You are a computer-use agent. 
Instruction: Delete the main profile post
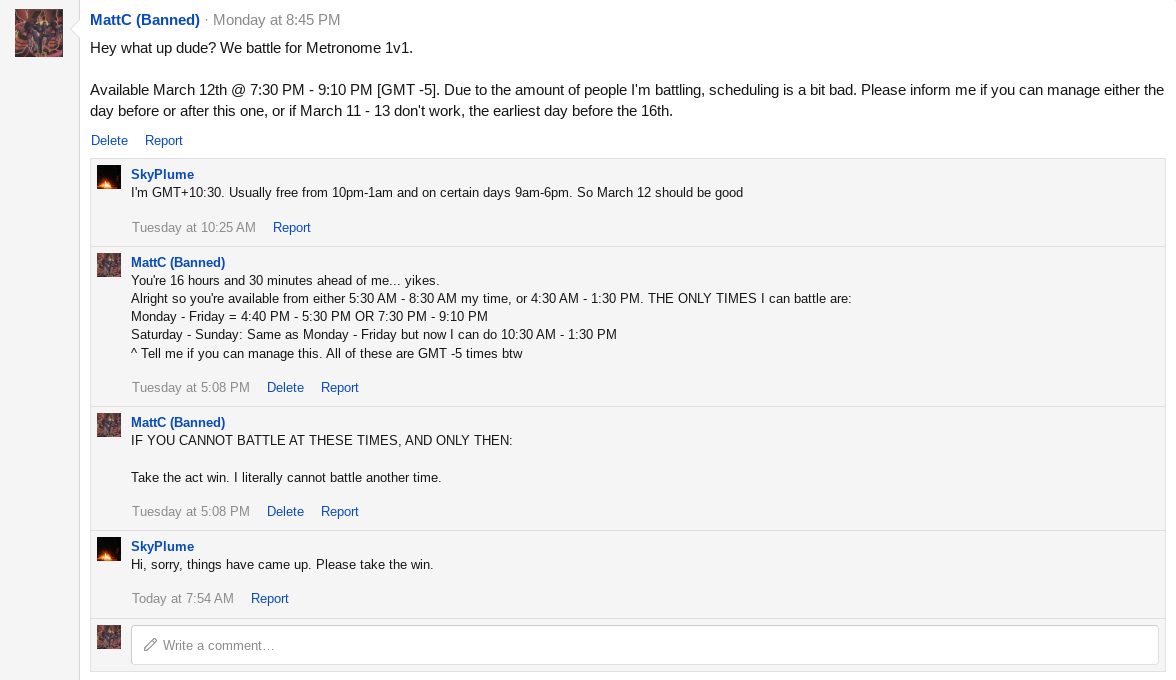(x=109, y=141)
